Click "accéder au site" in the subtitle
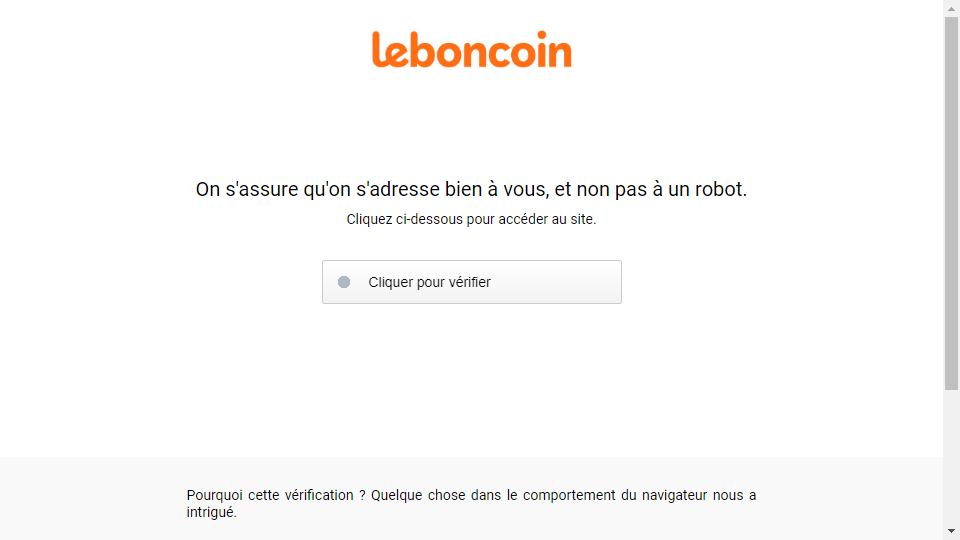 click(547, 219)
